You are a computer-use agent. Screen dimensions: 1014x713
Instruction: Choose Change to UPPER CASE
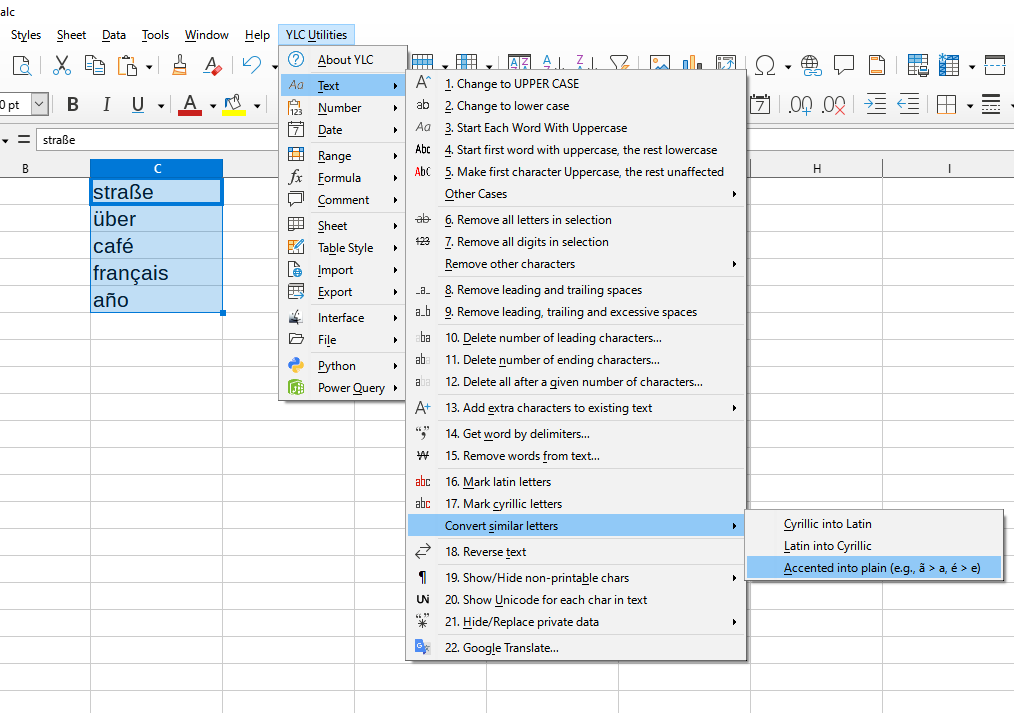[517, 84]
